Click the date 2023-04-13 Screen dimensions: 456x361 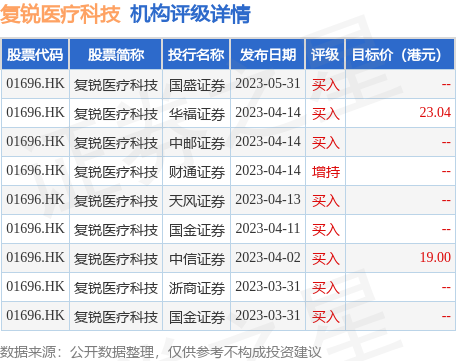(268, 199)
